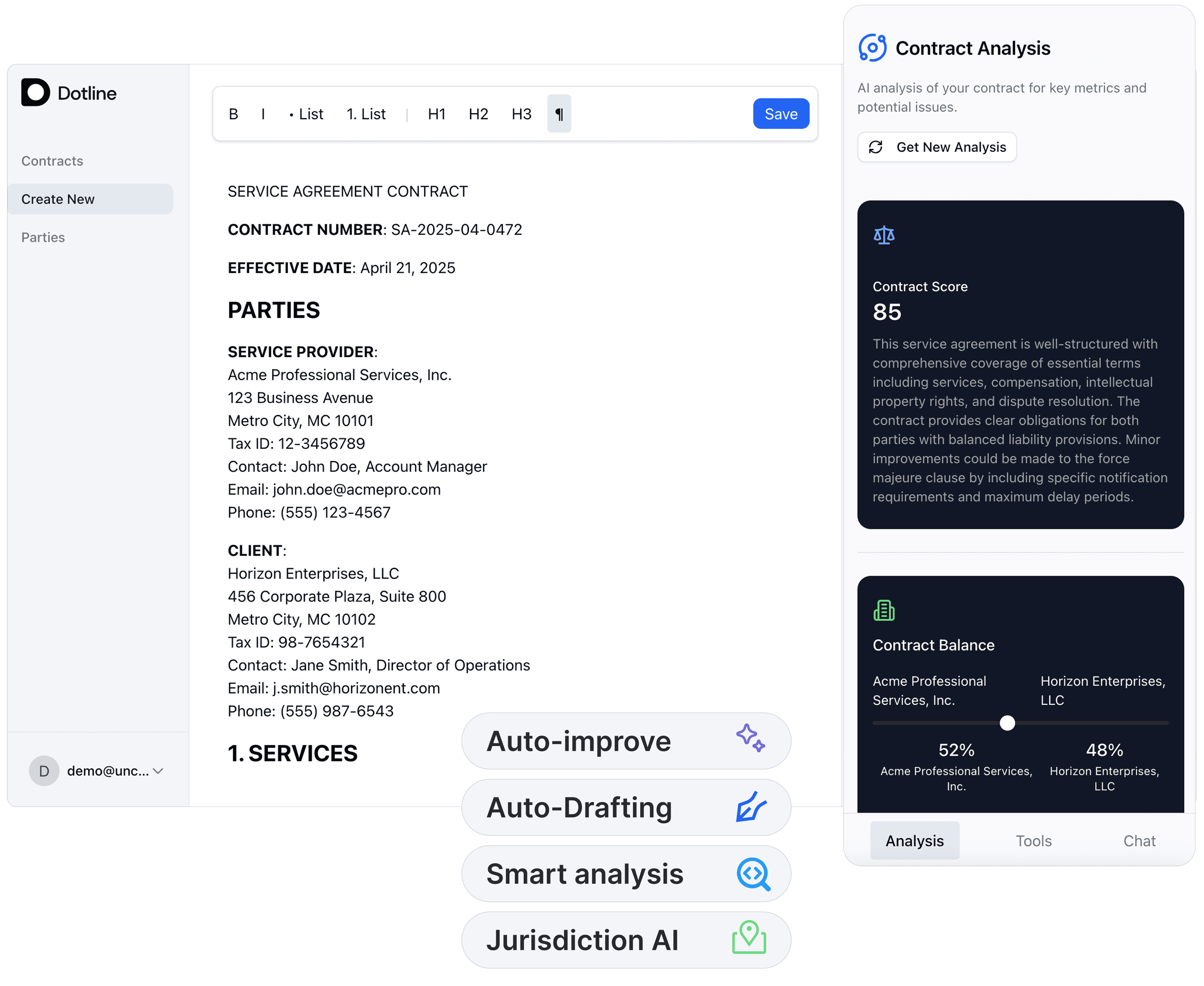Image resolution: width=1204 pixels, height=986 pixels.
Task: Select the paragraph pilcrow format button
Action: click(559, 113)
